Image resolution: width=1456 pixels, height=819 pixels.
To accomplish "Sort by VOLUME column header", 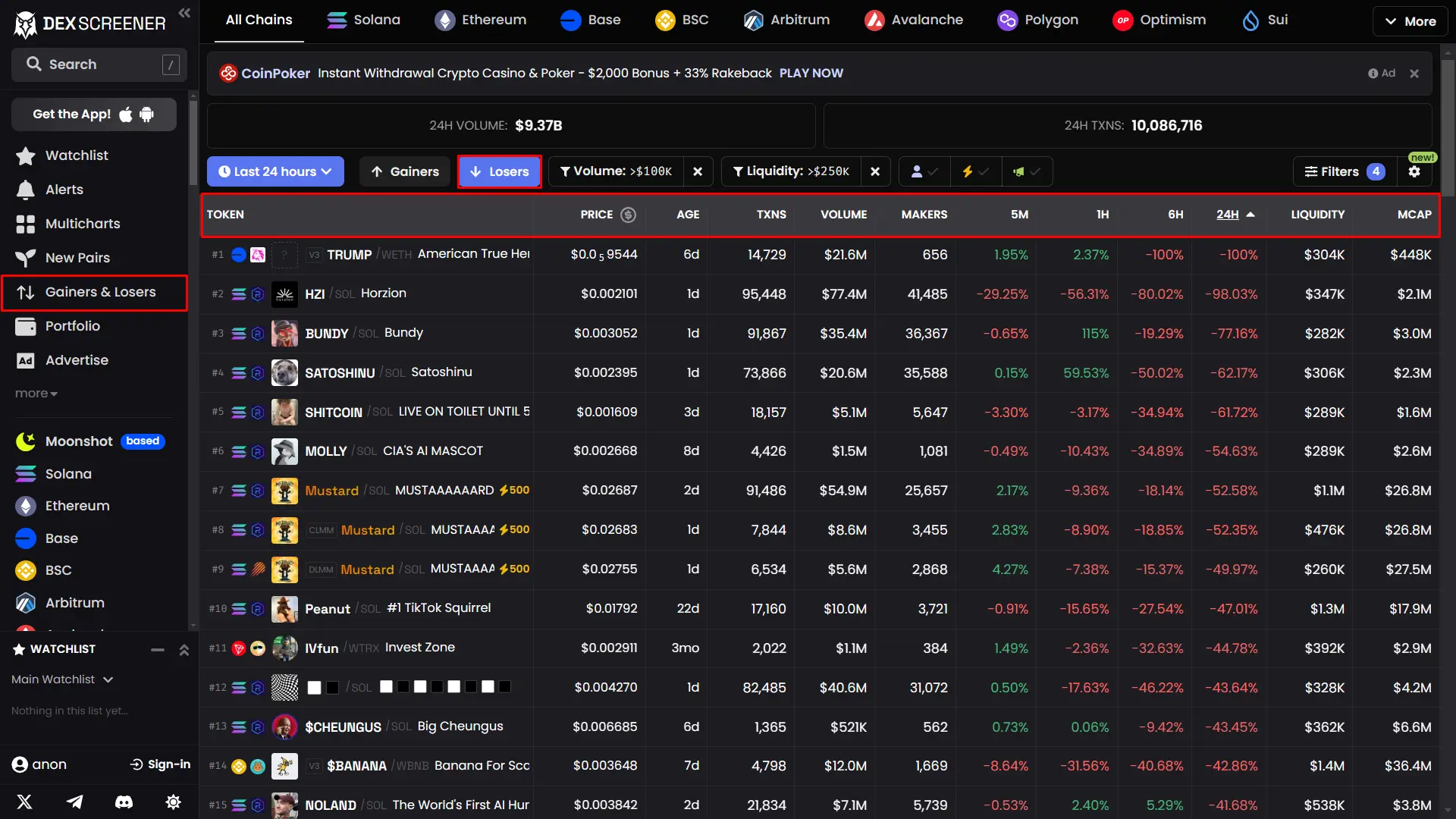I will 843,215.
